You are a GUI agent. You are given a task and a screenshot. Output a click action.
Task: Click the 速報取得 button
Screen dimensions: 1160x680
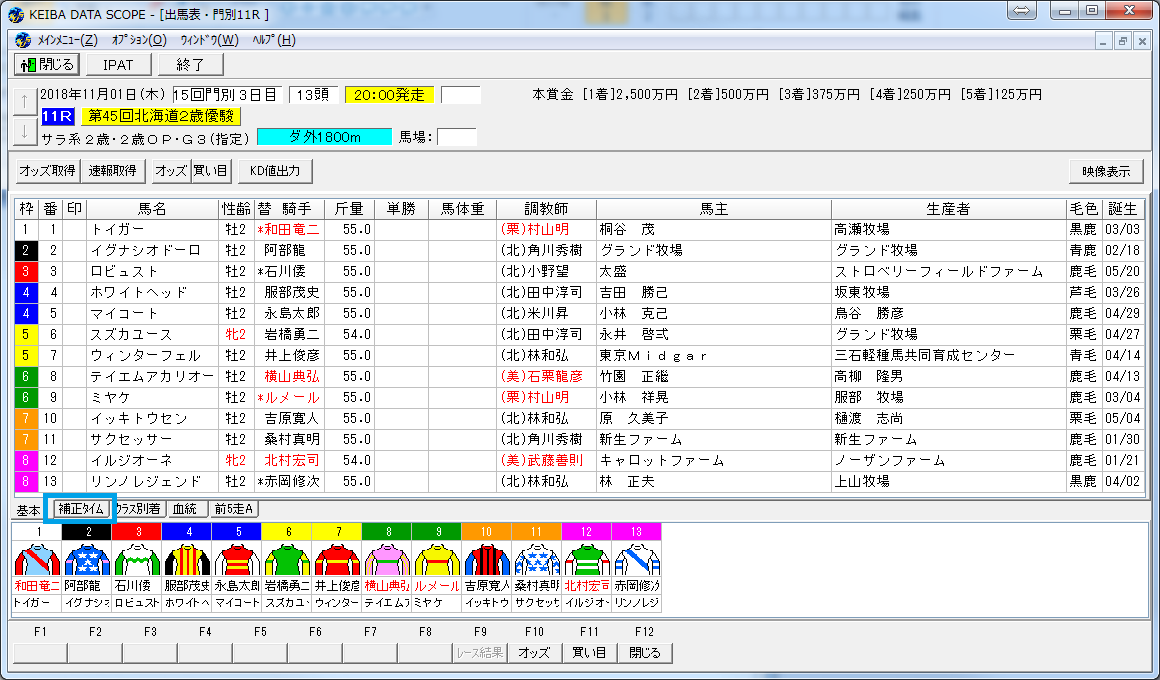pyautogui.click(x=112, y=171)
